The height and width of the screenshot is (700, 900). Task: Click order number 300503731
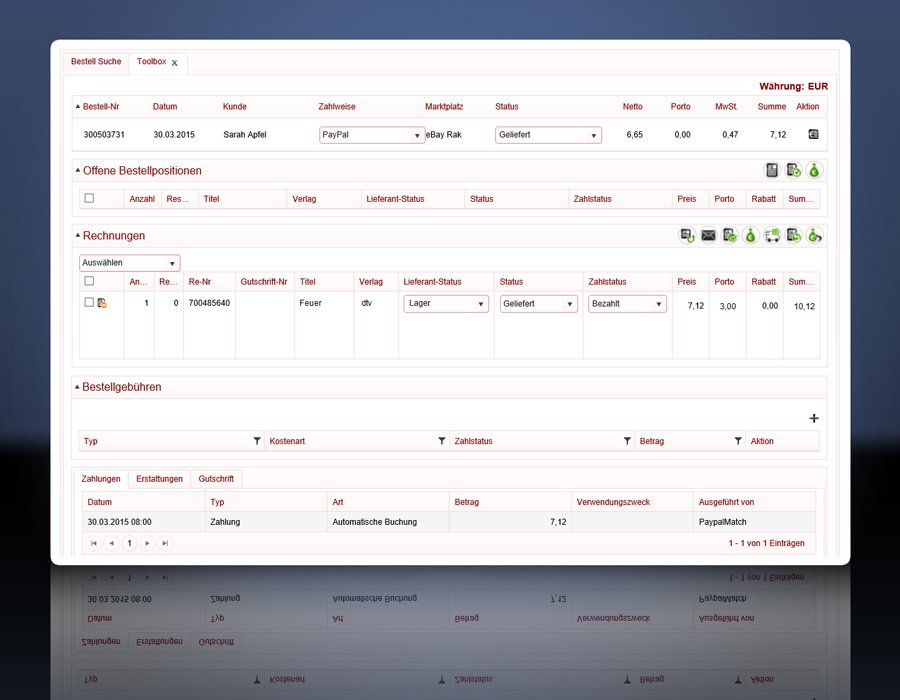[104, 135]
